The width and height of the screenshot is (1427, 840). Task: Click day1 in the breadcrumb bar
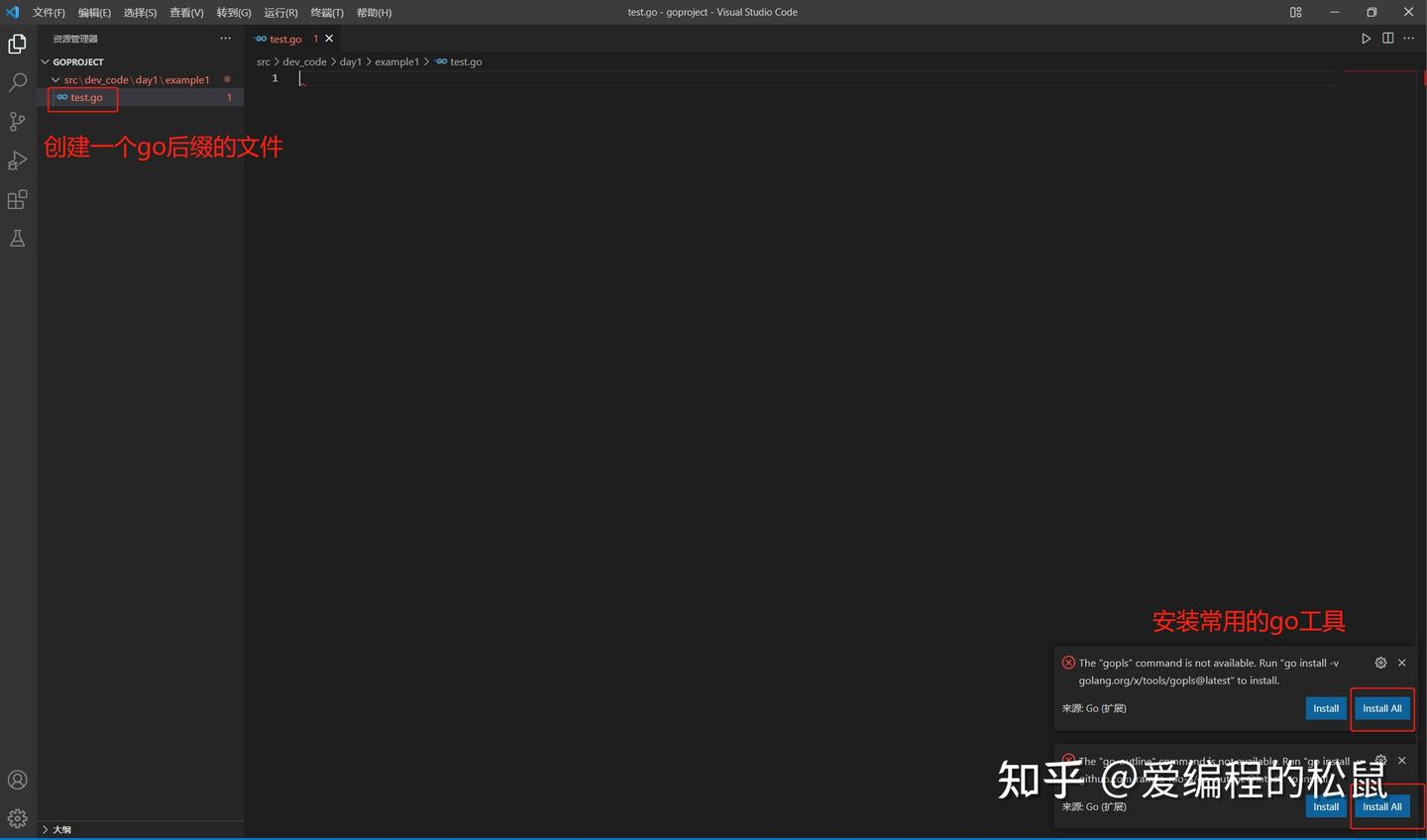click(350, 60)
